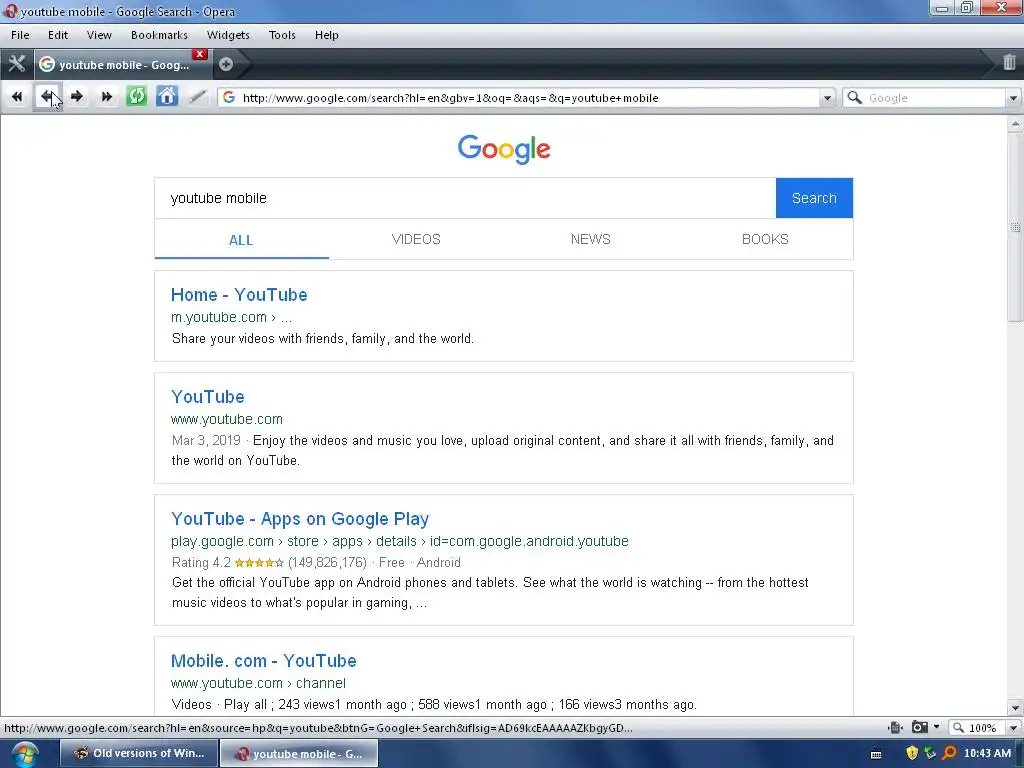Click the Opera logo in the title bar
1024x768 pixels.
(x=10, y=11)
